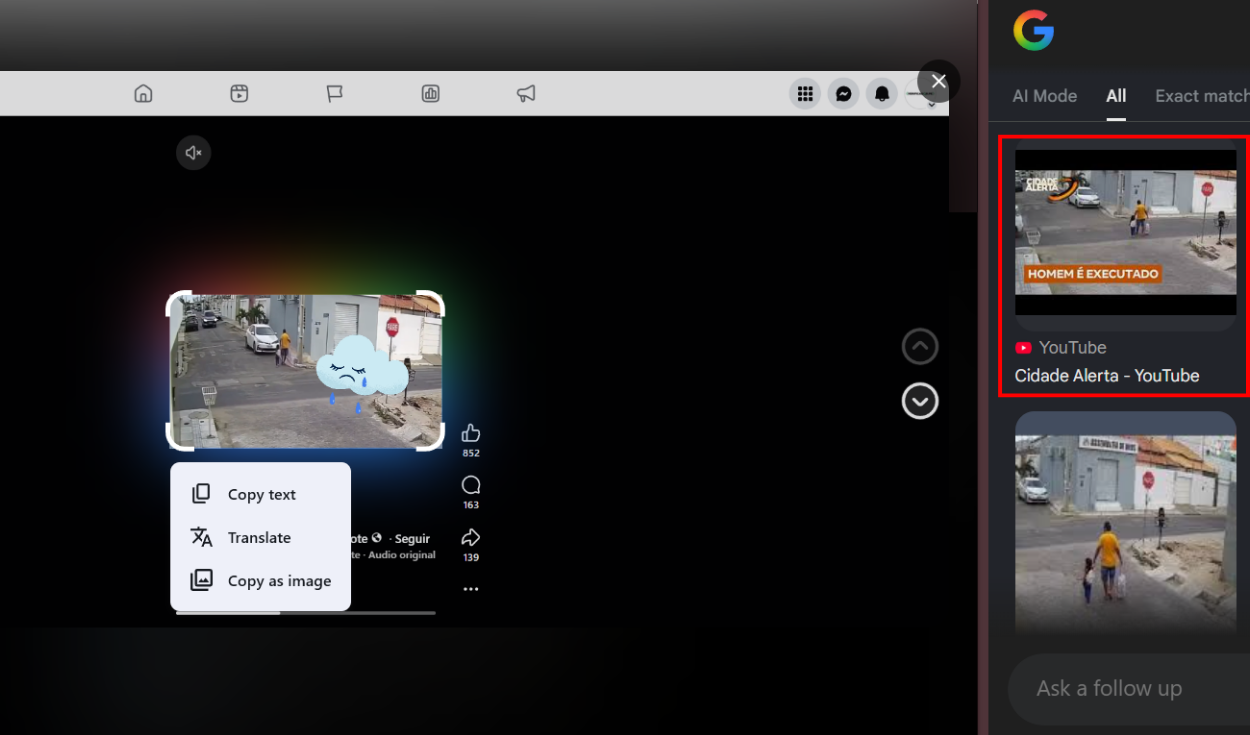Click the 139 shares count
Image resolution: width=1250 pixels, height=735 pixels.
471,557
